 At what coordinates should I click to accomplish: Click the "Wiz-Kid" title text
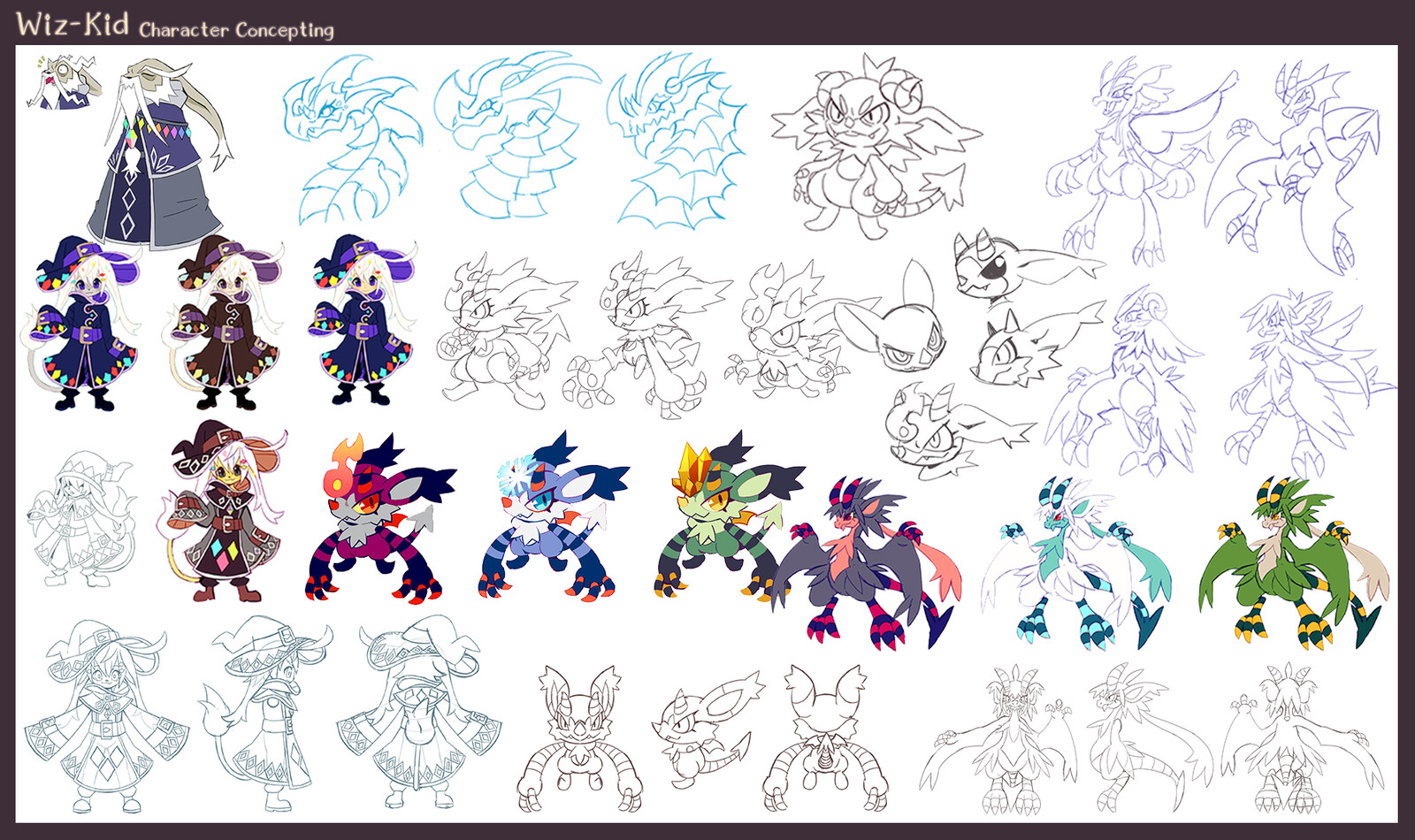pos(73,23)
